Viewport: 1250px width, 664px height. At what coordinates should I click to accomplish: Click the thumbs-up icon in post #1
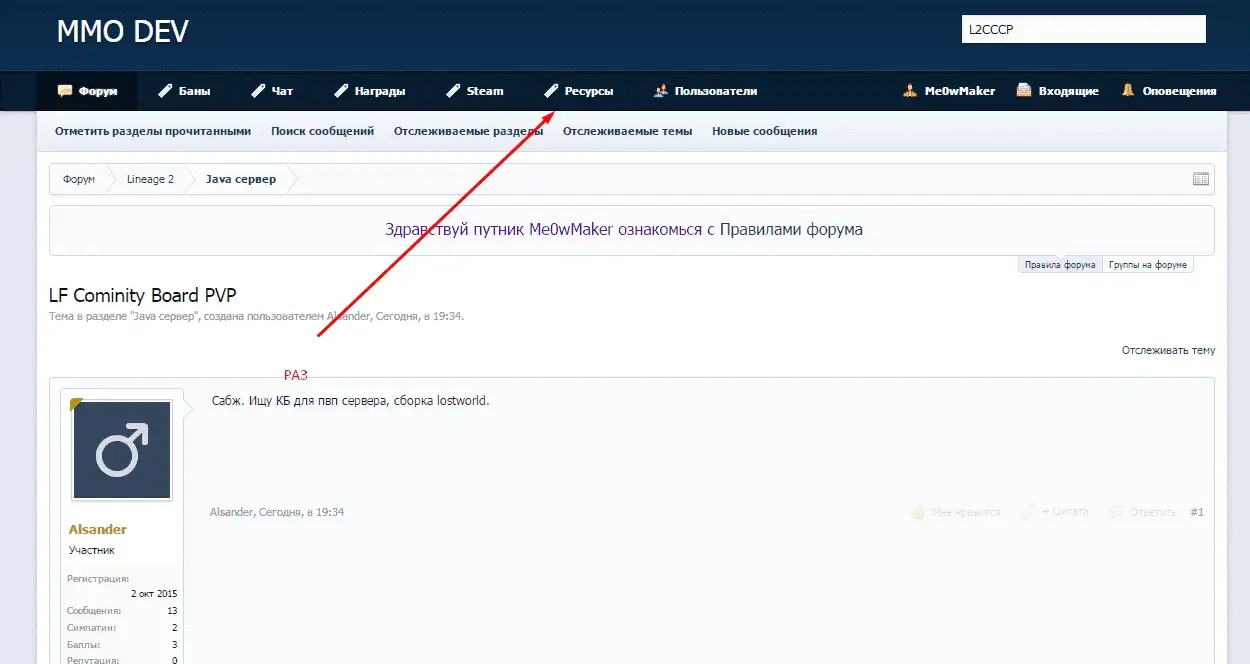coord(918,512)
